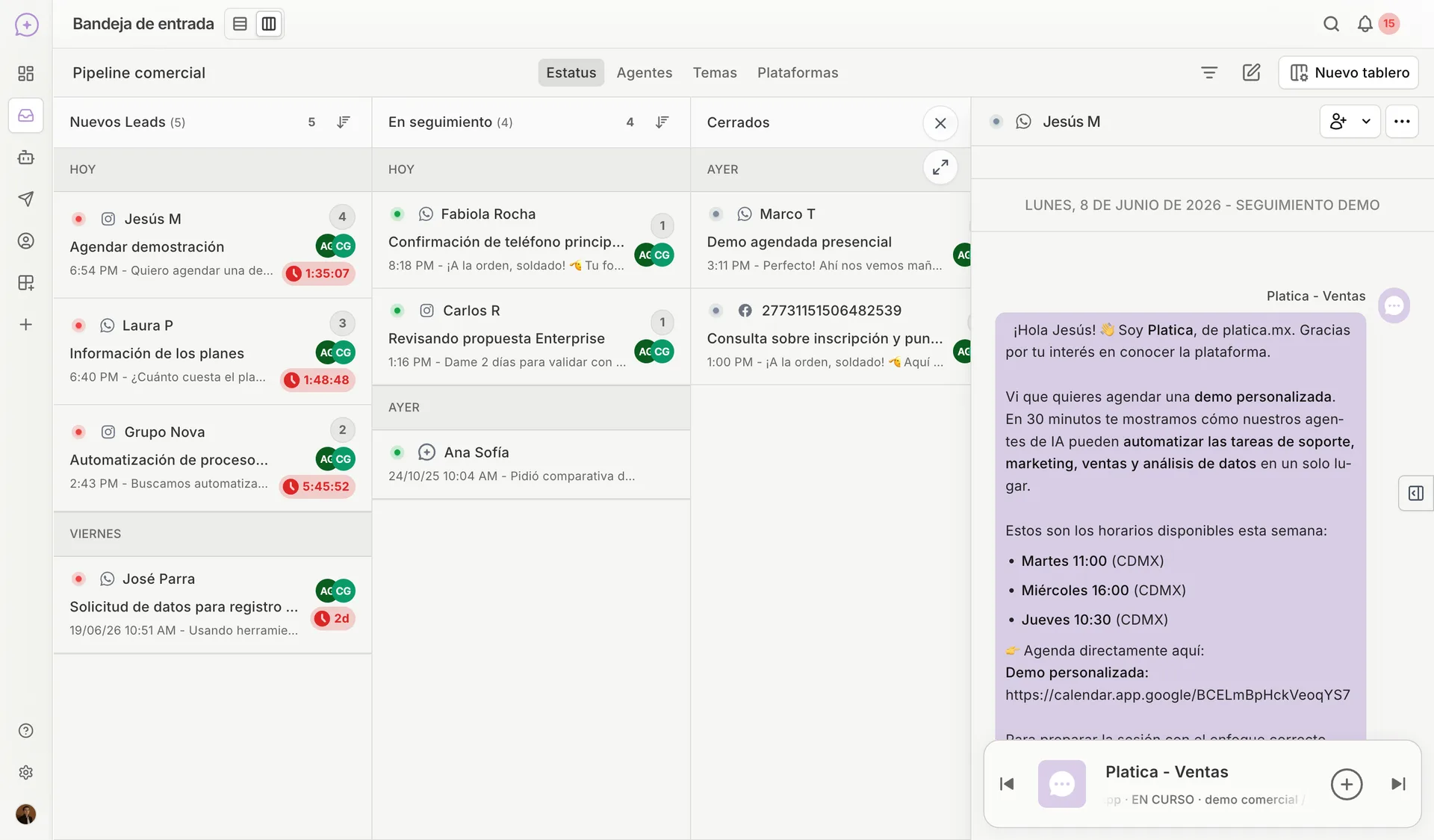Image resolution: width=1434 pixels, height=840 pixels.
Task: Open the 2773115150648​2539 Facebook card
Action: (x=831, y=337)
